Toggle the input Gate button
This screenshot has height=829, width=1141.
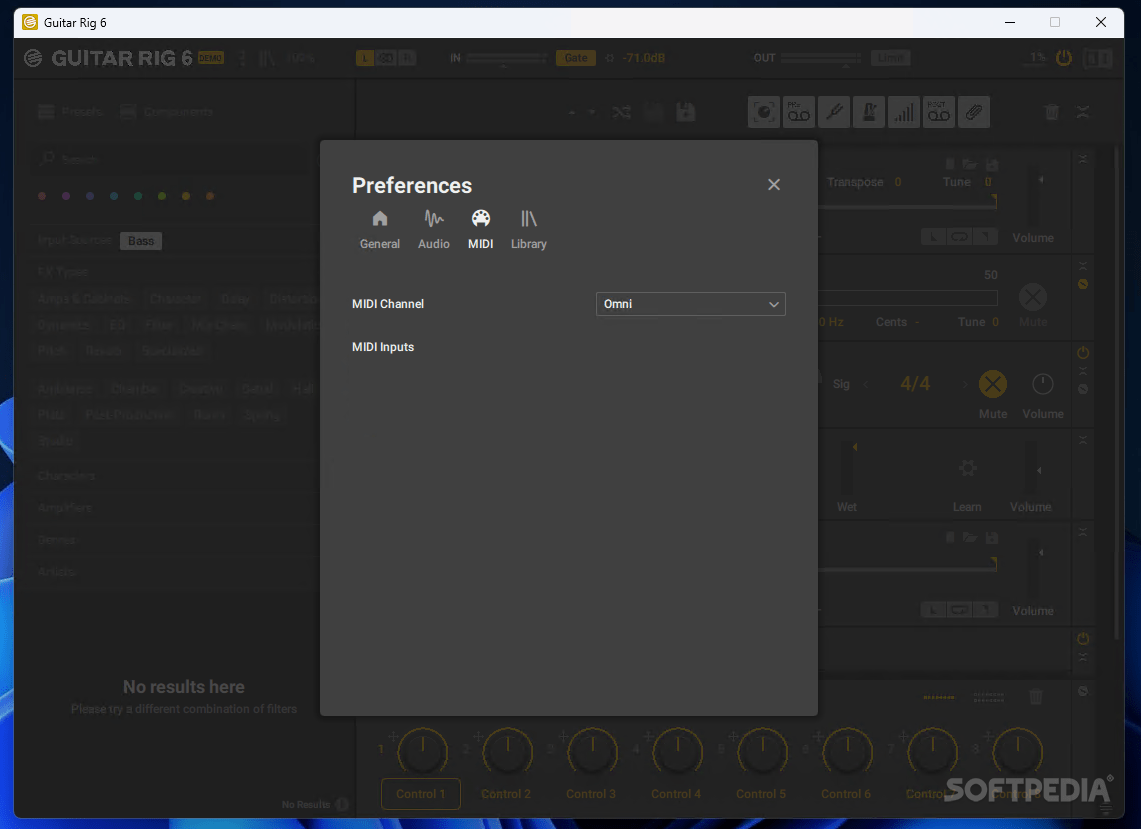576,58
